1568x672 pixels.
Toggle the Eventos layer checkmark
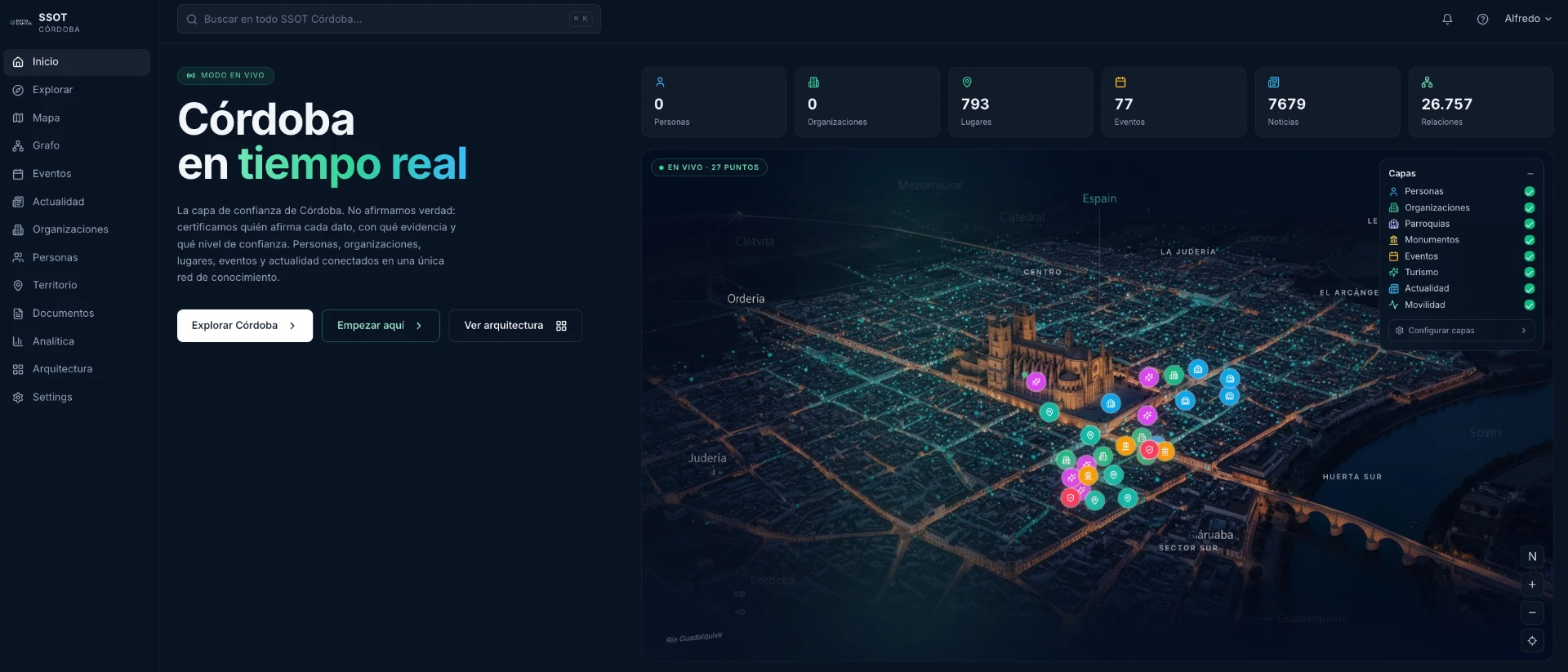pos(1530,256)
